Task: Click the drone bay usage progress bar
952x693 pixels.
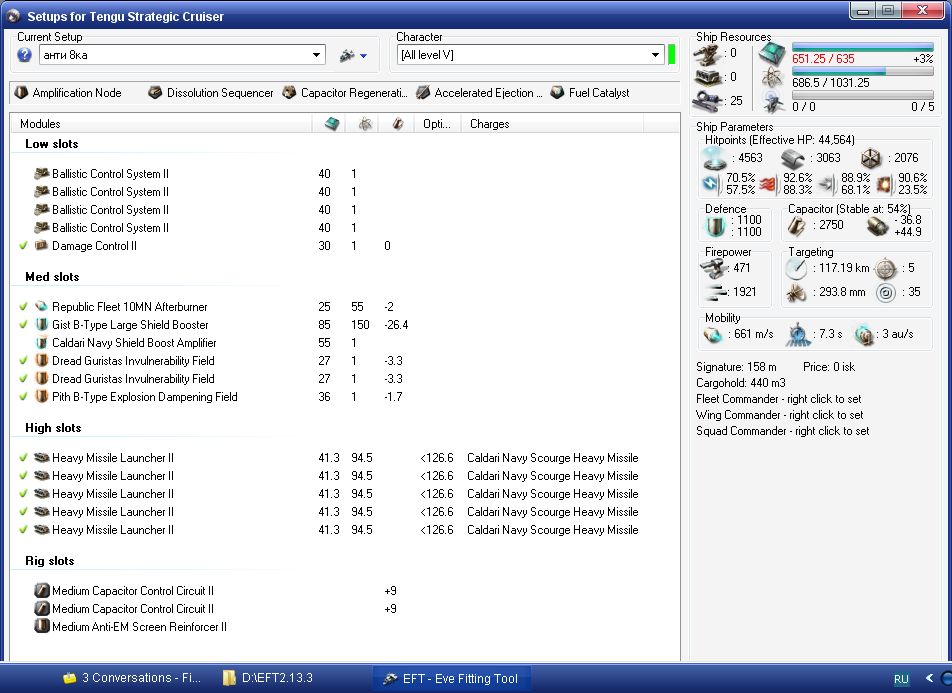Action: point(862,95)
